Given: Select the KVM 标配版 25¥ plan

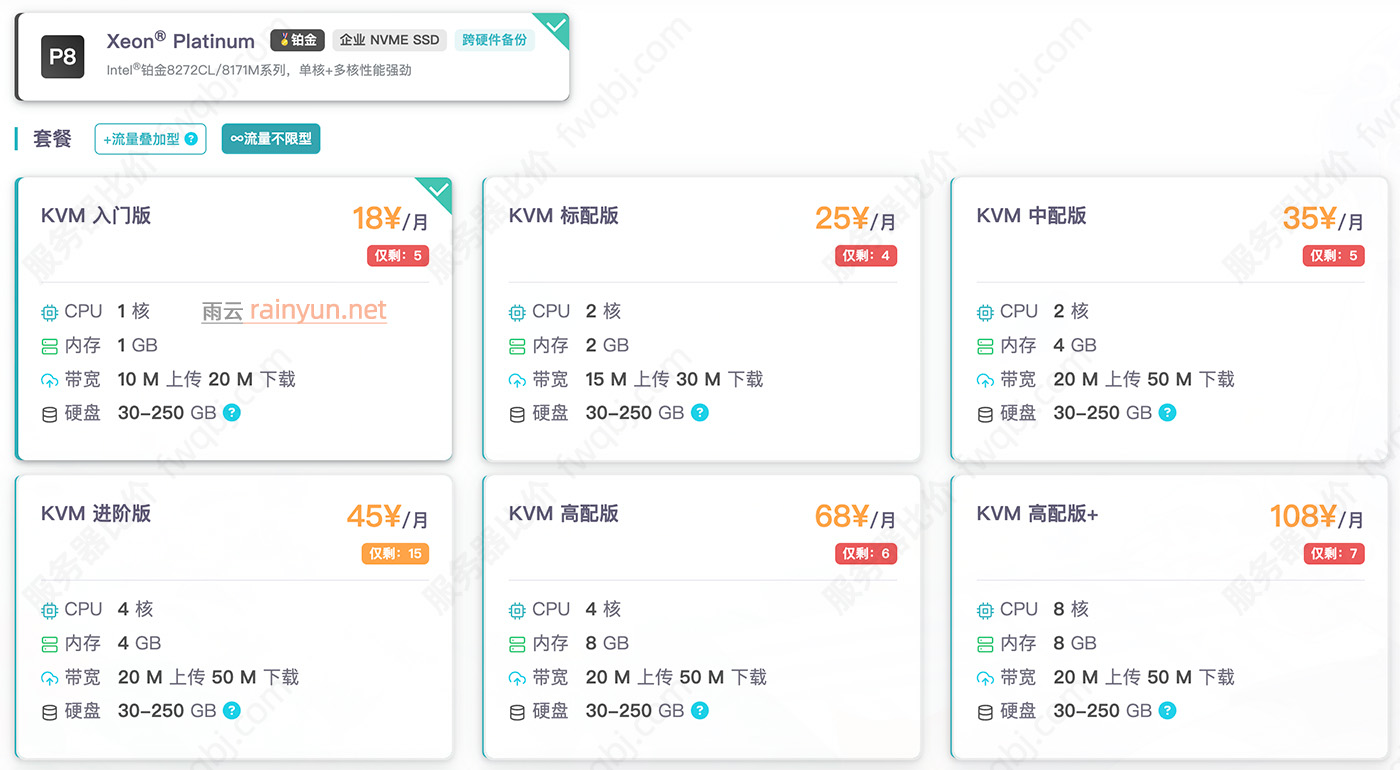Looking at the screenshot, I should 702,319.
